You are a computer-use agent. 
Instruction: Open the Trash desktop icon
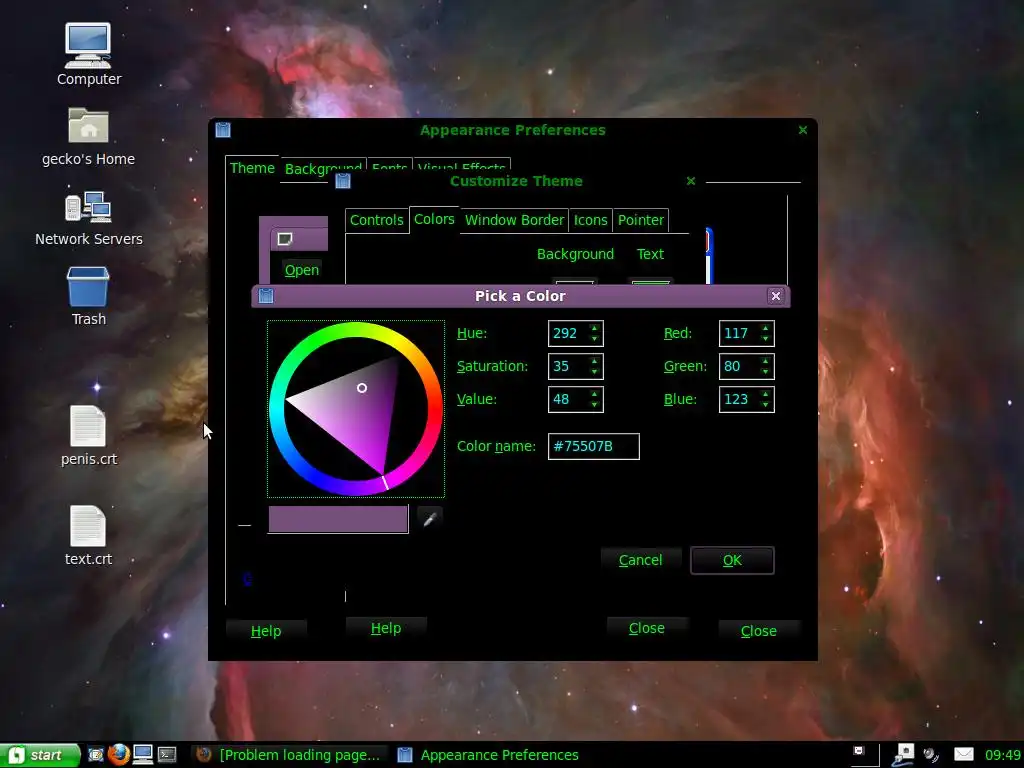click(x=88, y=286)
